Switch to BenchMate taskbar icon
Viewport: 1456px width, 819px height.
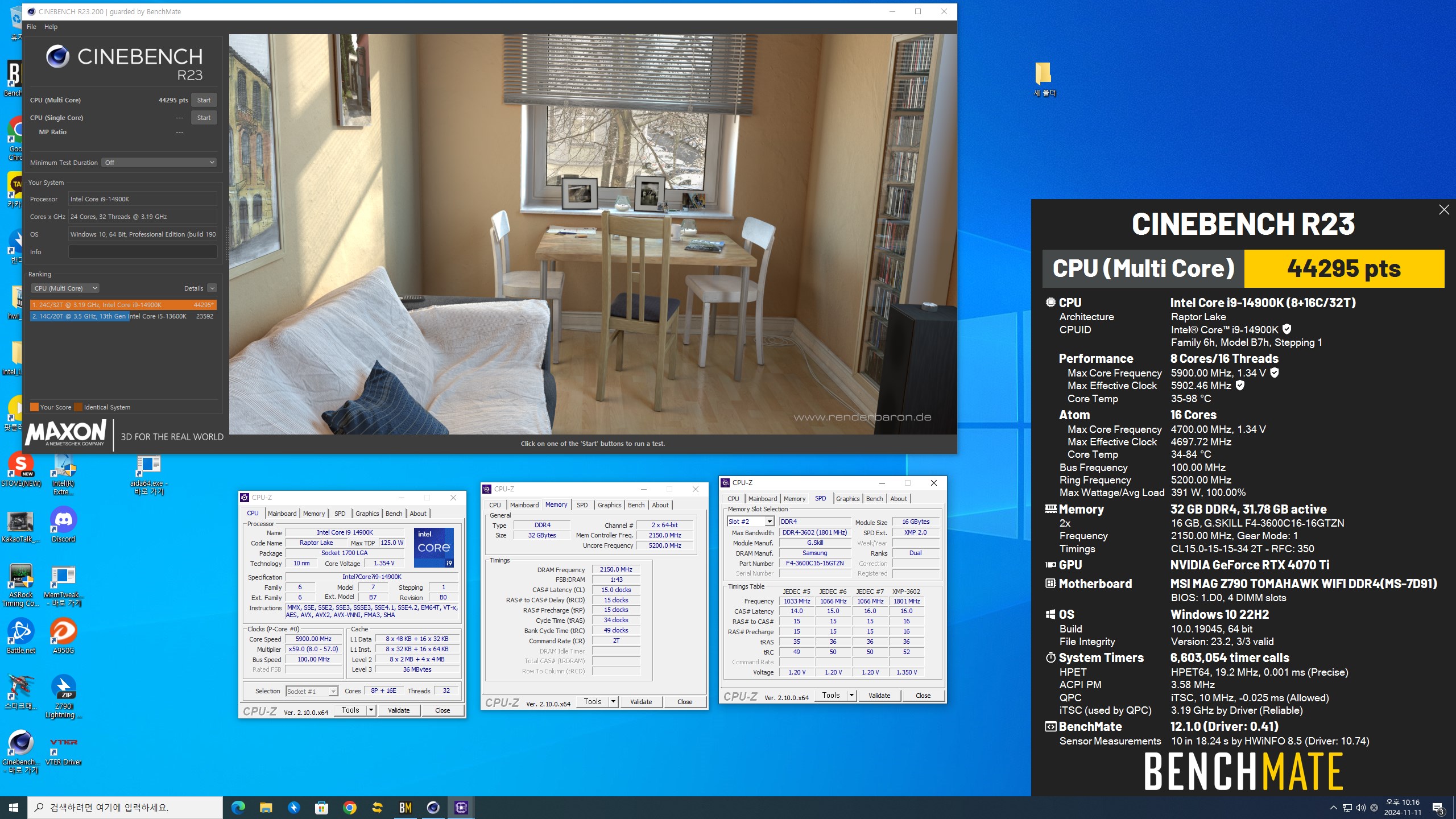pos(405,808)
